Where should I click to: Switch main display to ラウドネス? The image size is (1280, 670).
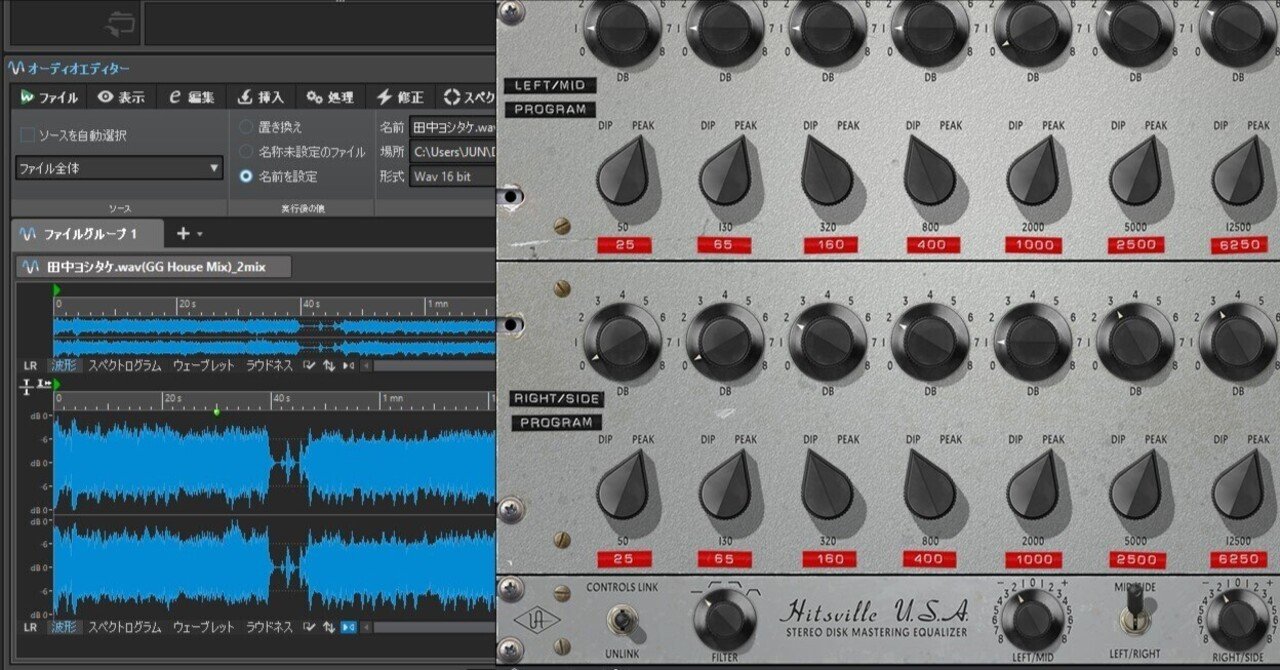(x=269, y=627)
